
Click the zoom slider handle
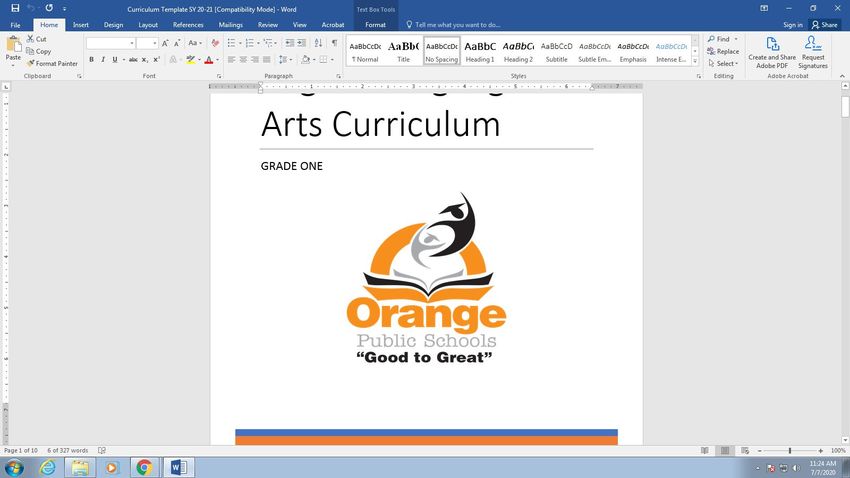[790, 450]
